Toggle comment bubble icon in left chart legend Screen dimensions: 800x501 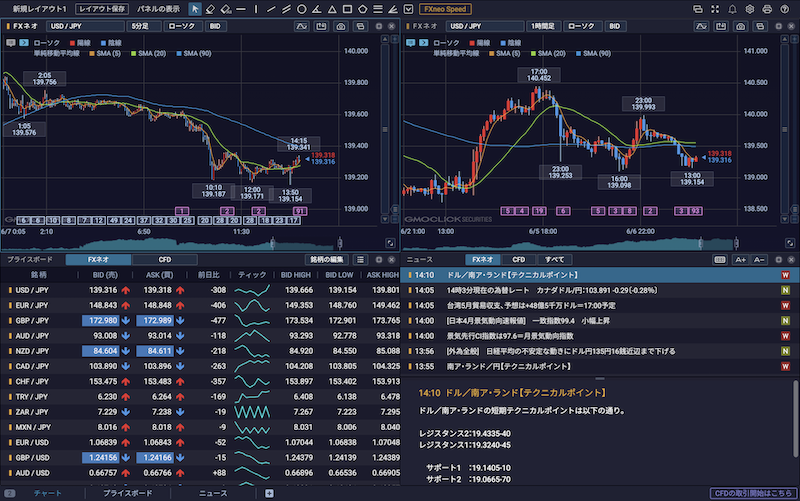point(11,43)
